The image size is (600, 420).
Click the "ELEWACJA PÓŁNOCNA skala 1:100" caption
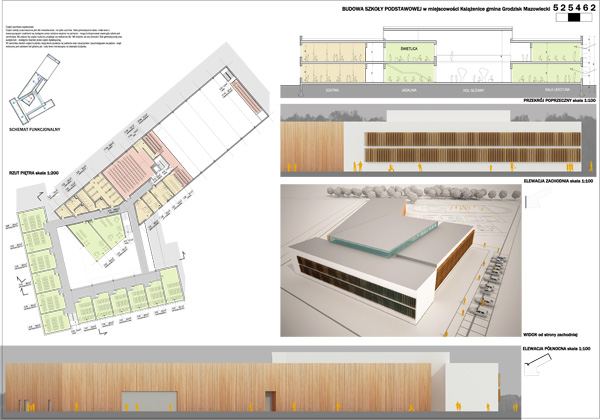(x=556, y=348)
